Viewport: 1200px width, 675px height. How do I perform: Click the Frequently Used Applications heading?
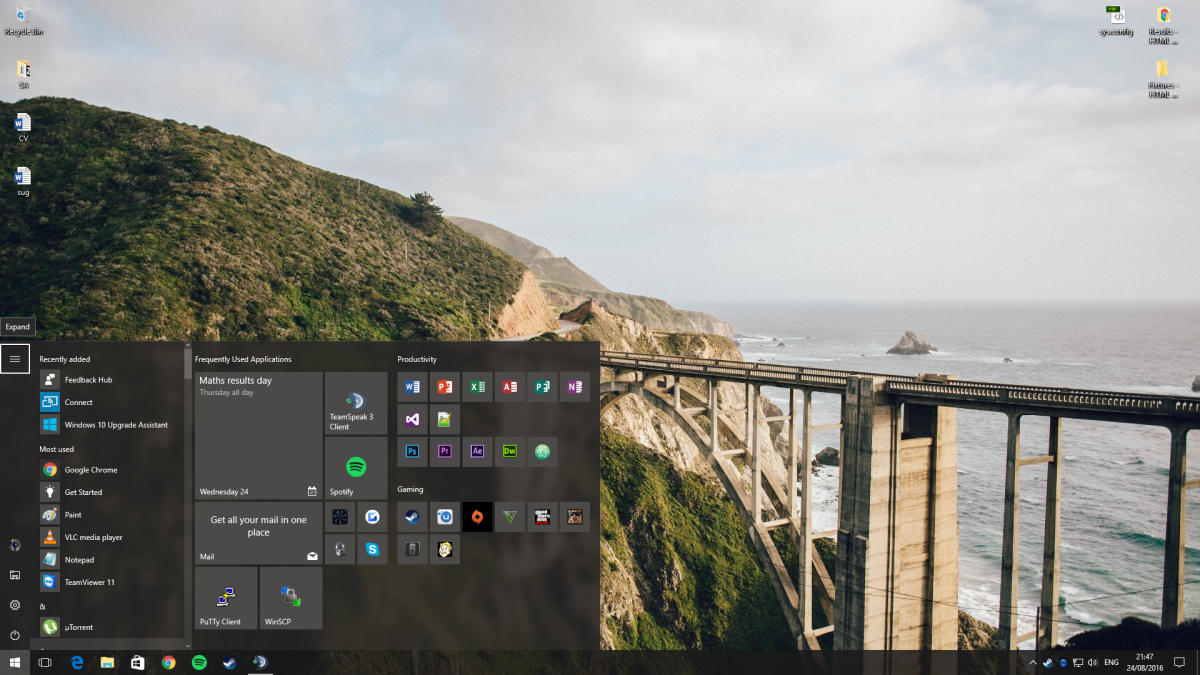click(243, 359)
